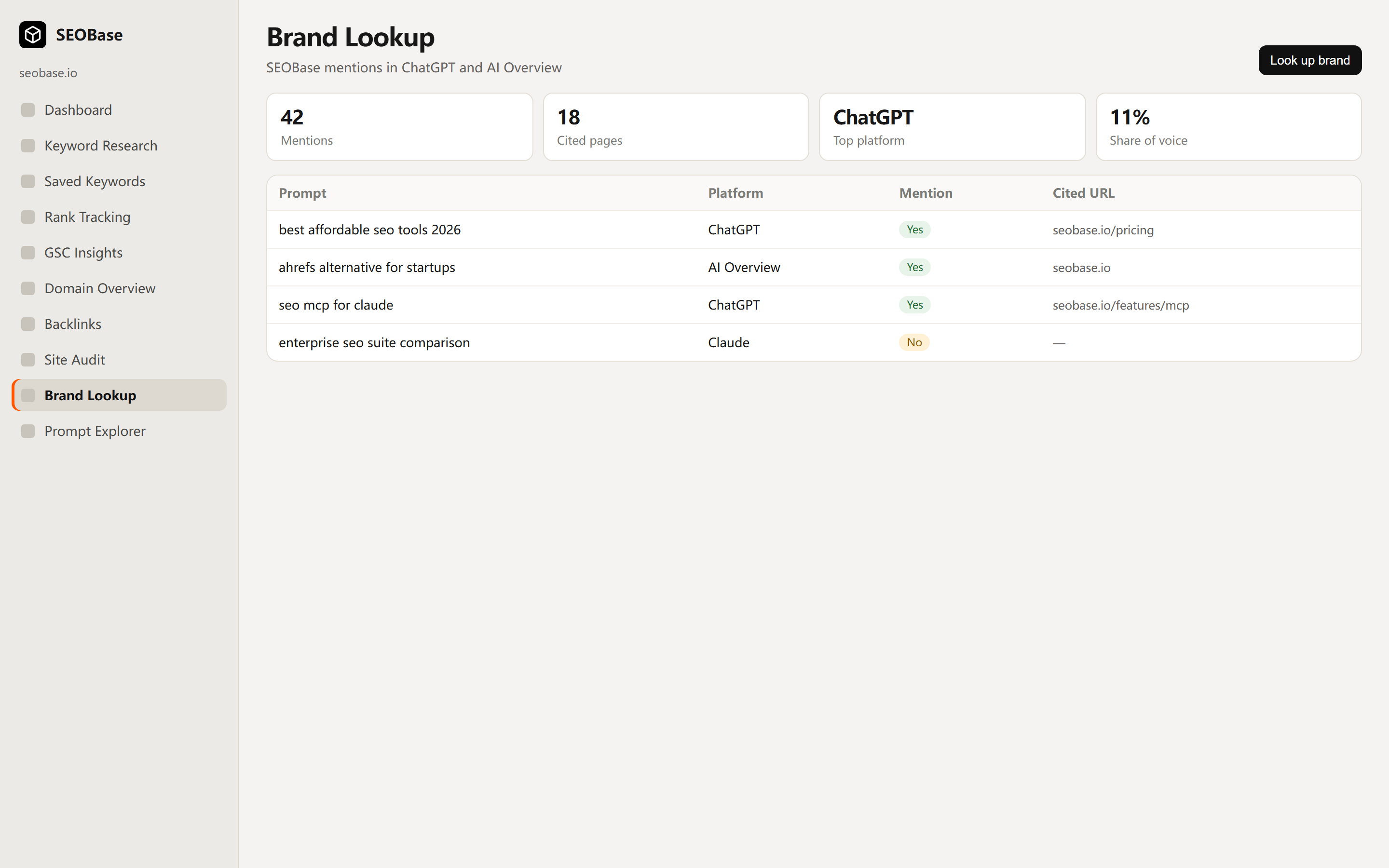Click the Prompt Explorer sidebar icon
The image size is (1389, 868).
coord(28,431)
